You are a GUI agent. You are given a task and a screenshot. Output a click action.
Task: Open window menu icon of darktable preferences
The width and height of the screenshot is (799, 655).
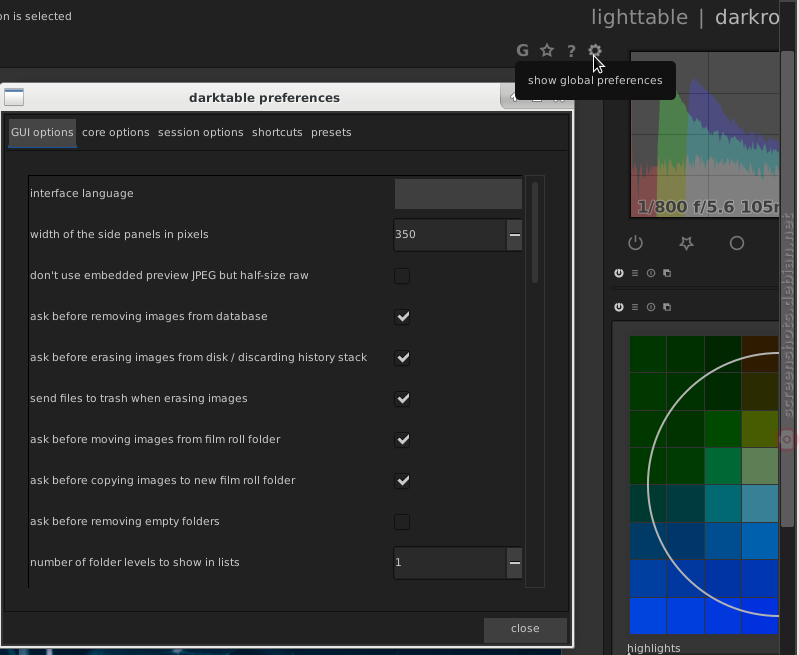(14, 97)
